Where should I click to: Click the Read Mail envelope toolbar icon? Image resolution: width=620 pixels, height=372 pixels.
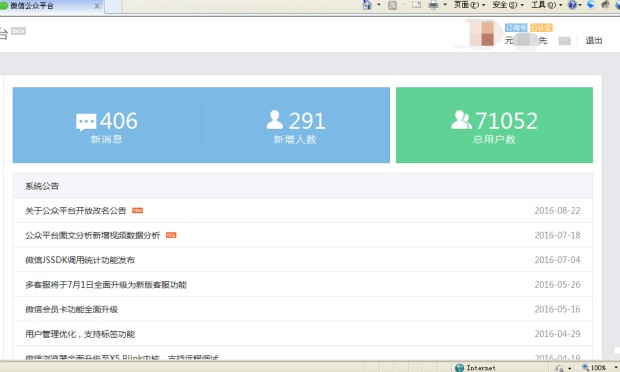click(416, 5)
